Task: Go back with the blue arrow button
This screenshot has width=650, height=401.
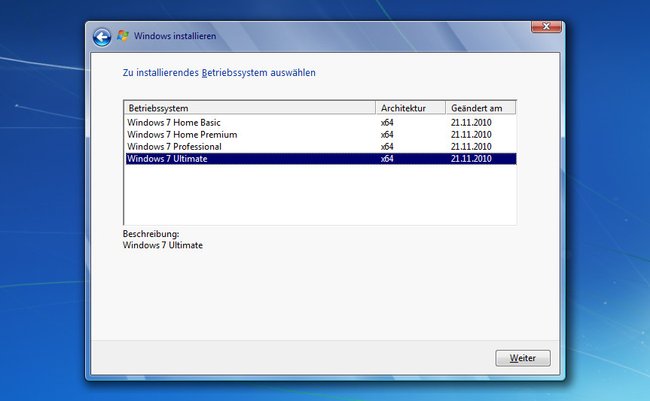Action: click(102, 37)
